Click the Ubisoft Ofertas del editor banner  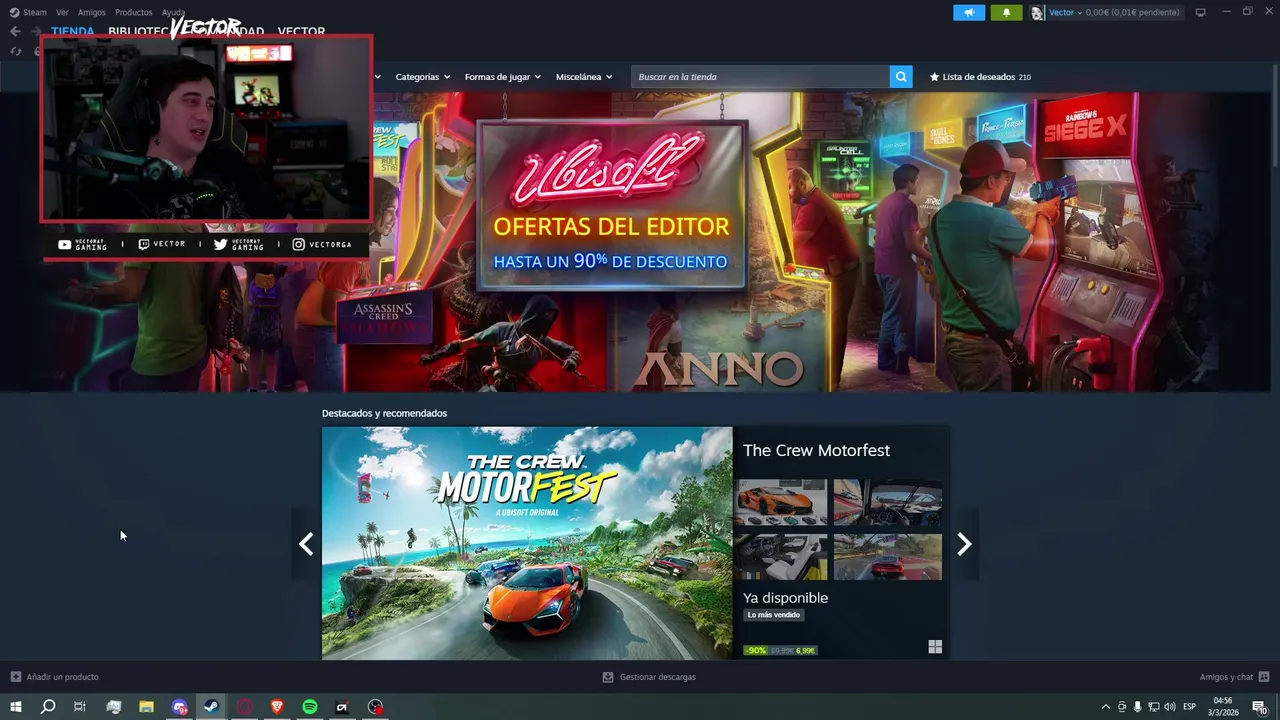(x=611, y=206)
